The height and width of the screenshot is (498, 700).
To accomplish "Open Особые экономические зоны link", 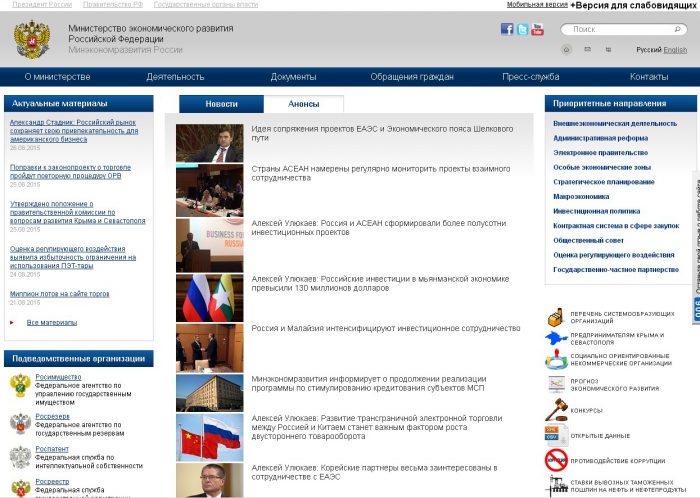I will (602, 167).
